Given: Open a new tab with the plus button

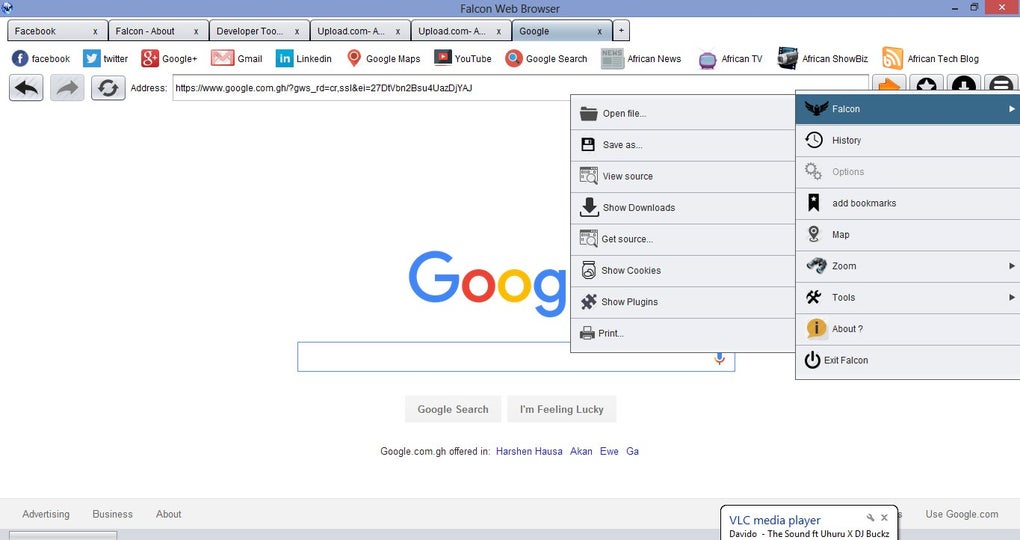Looking at the screenshot, I should coord(621,31).
